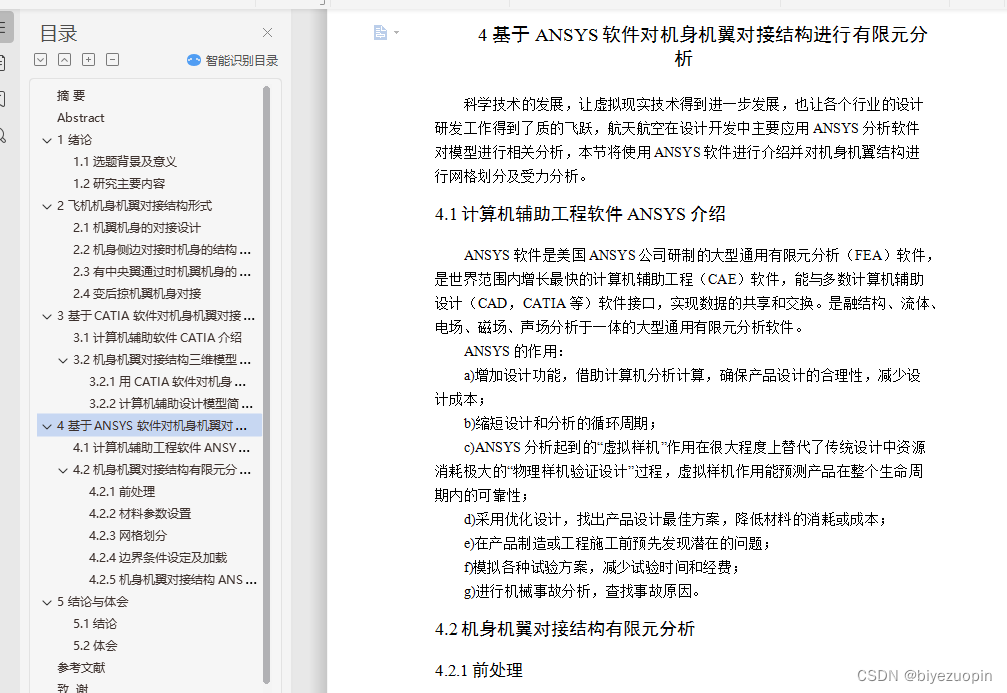Collapse the '5 结论与体会' outline section
The image size is (1007, 693).
click(46, 602)
